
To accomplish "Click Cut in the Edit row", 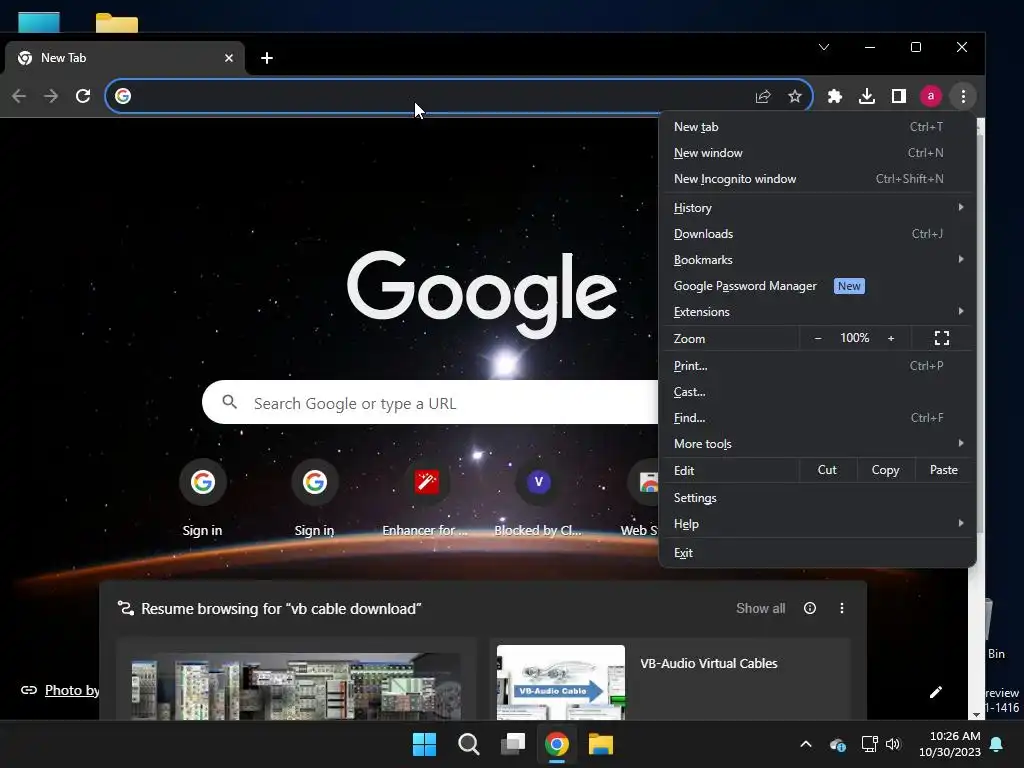I will tap(827, 470).
